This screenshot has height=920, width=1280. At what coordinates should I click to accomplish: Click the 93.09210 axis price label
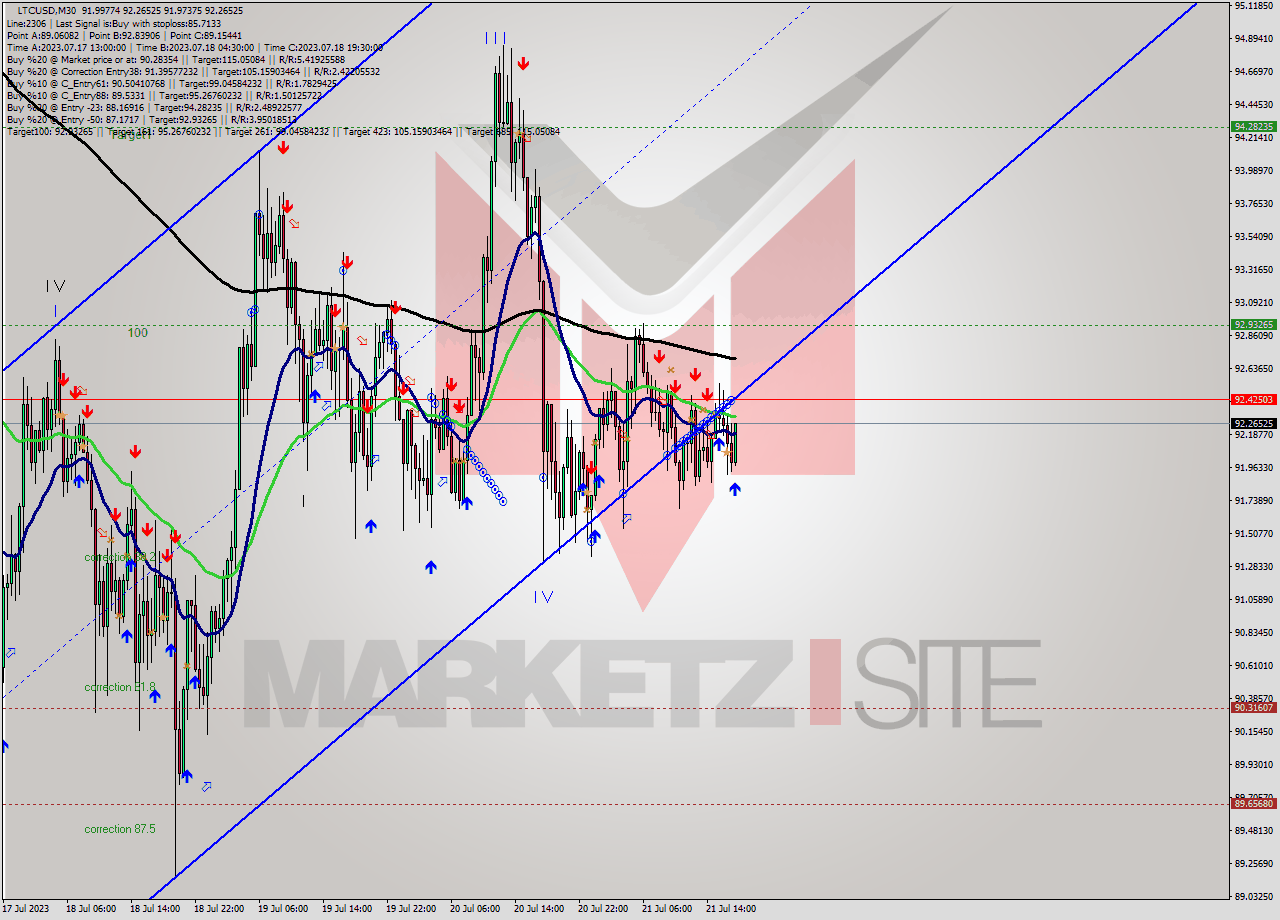(1254, 303)
